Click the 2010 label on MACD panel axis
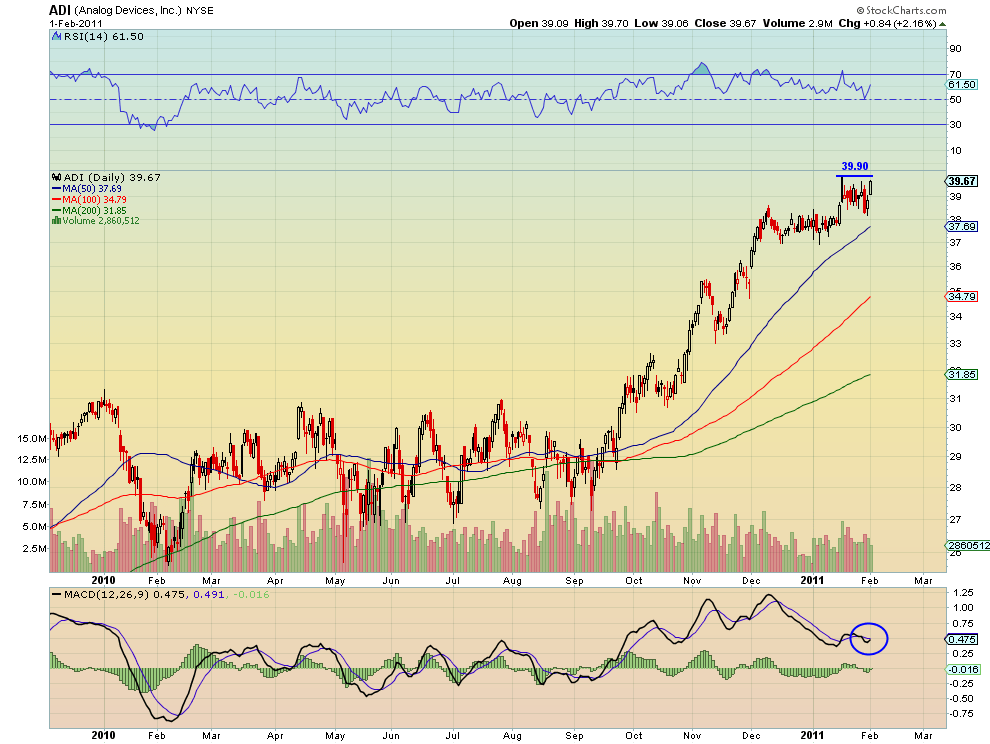990x744 pixels. pyautogui.click(x=104, y=735)
